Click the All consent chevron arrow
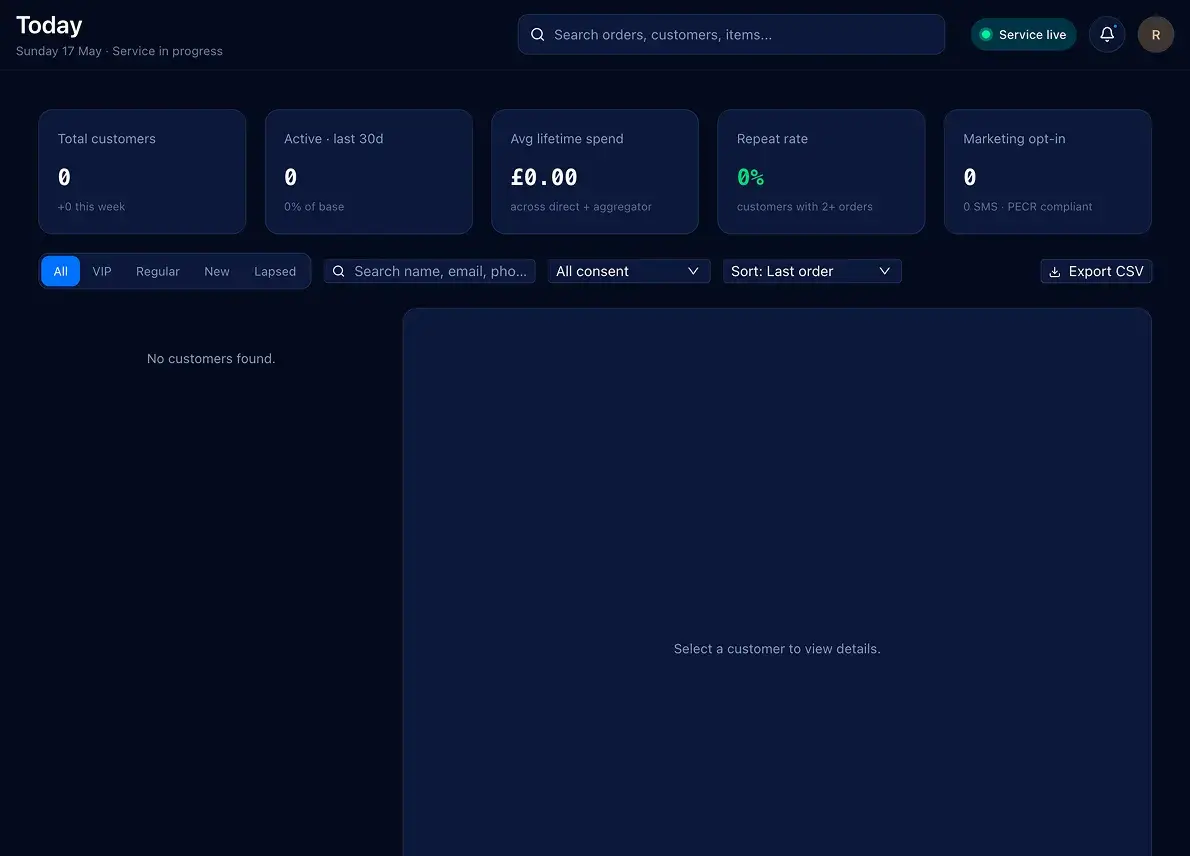Screen dimensions: 1190x856 (x=693, y=271)
